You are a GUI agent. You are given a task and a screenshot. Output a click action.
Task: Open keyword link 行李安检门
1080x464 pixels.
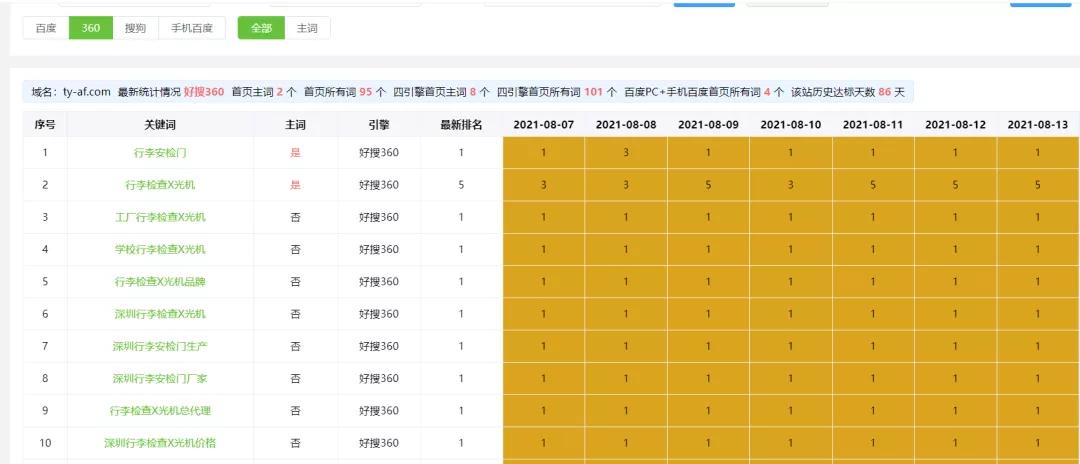[x=160, y=153]
